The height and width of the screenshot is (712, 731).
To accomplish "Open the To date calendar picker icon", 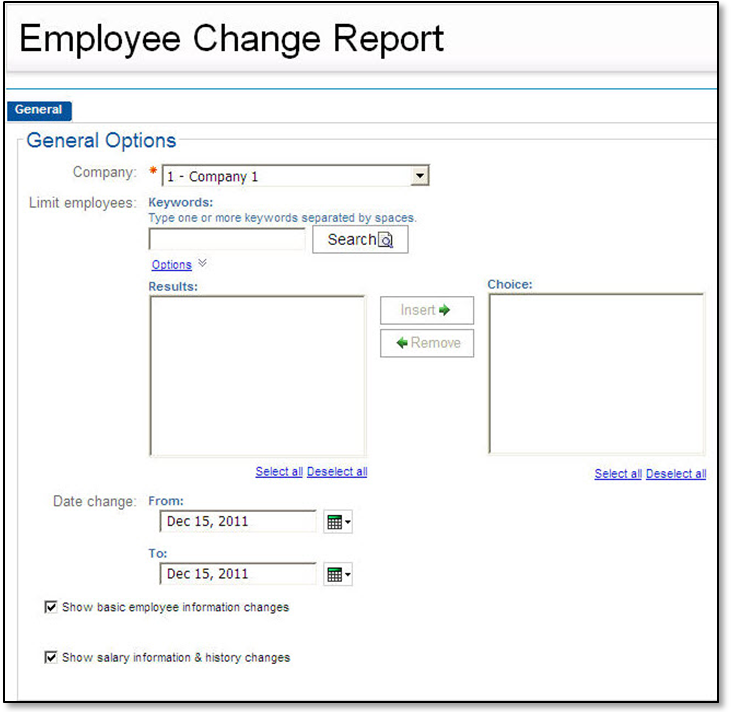I will coord(338,574).
